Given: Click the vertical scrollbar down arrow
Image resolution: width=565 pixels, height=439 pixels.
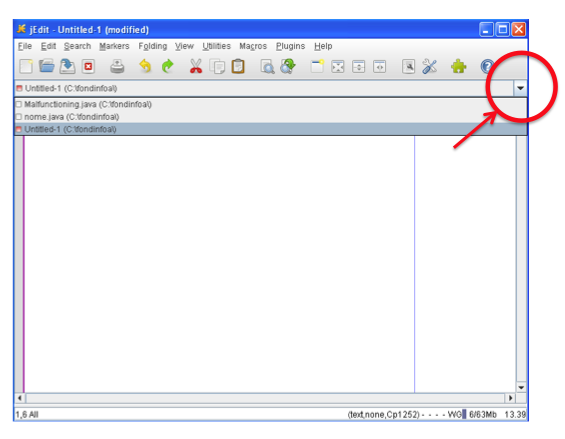Looking at the screenshot, I should pyautogui.click(x=521, y=387).
